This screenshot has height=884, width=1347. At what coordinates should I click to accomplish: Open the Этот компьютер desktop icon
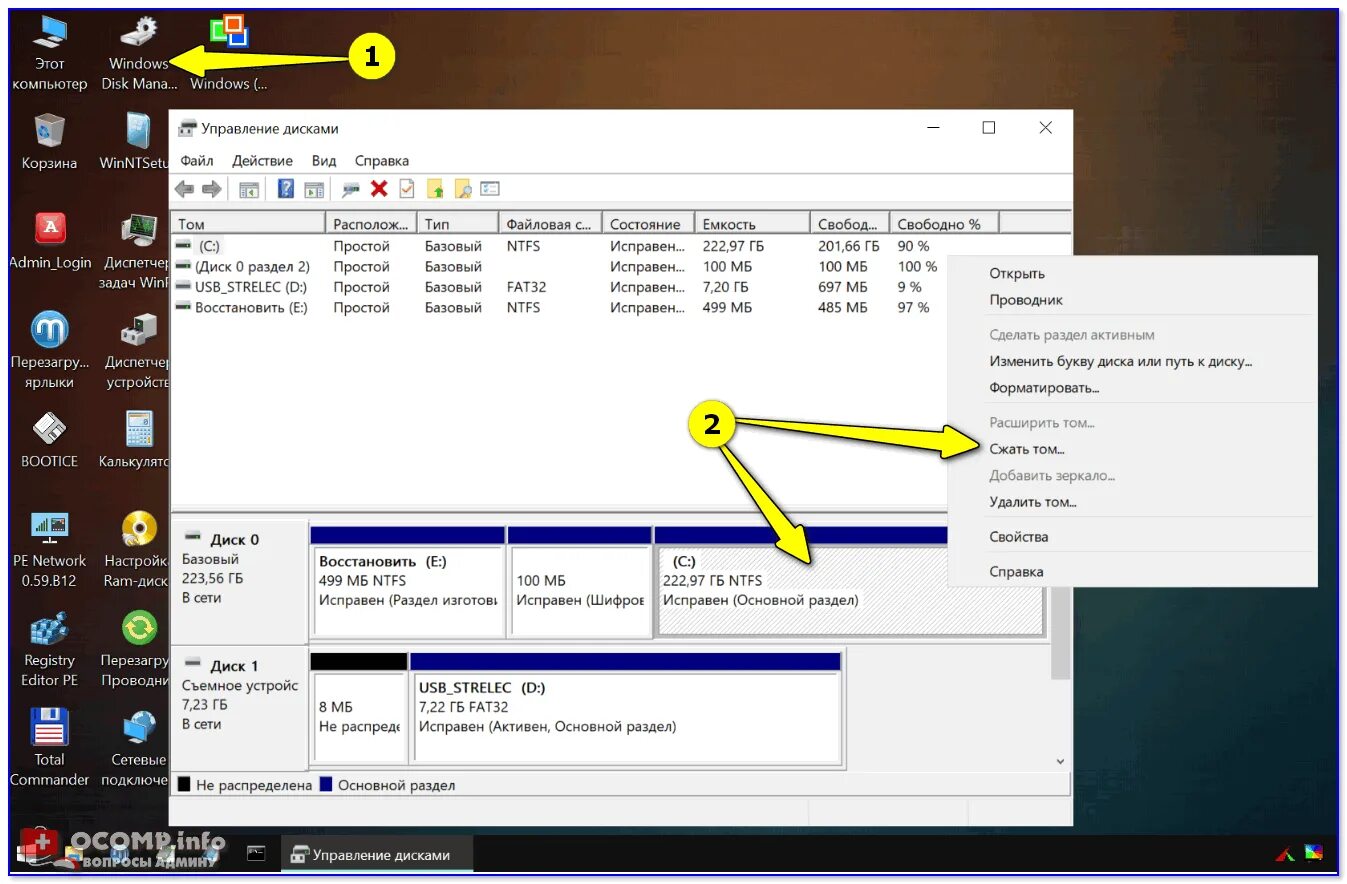coord(49,52)
